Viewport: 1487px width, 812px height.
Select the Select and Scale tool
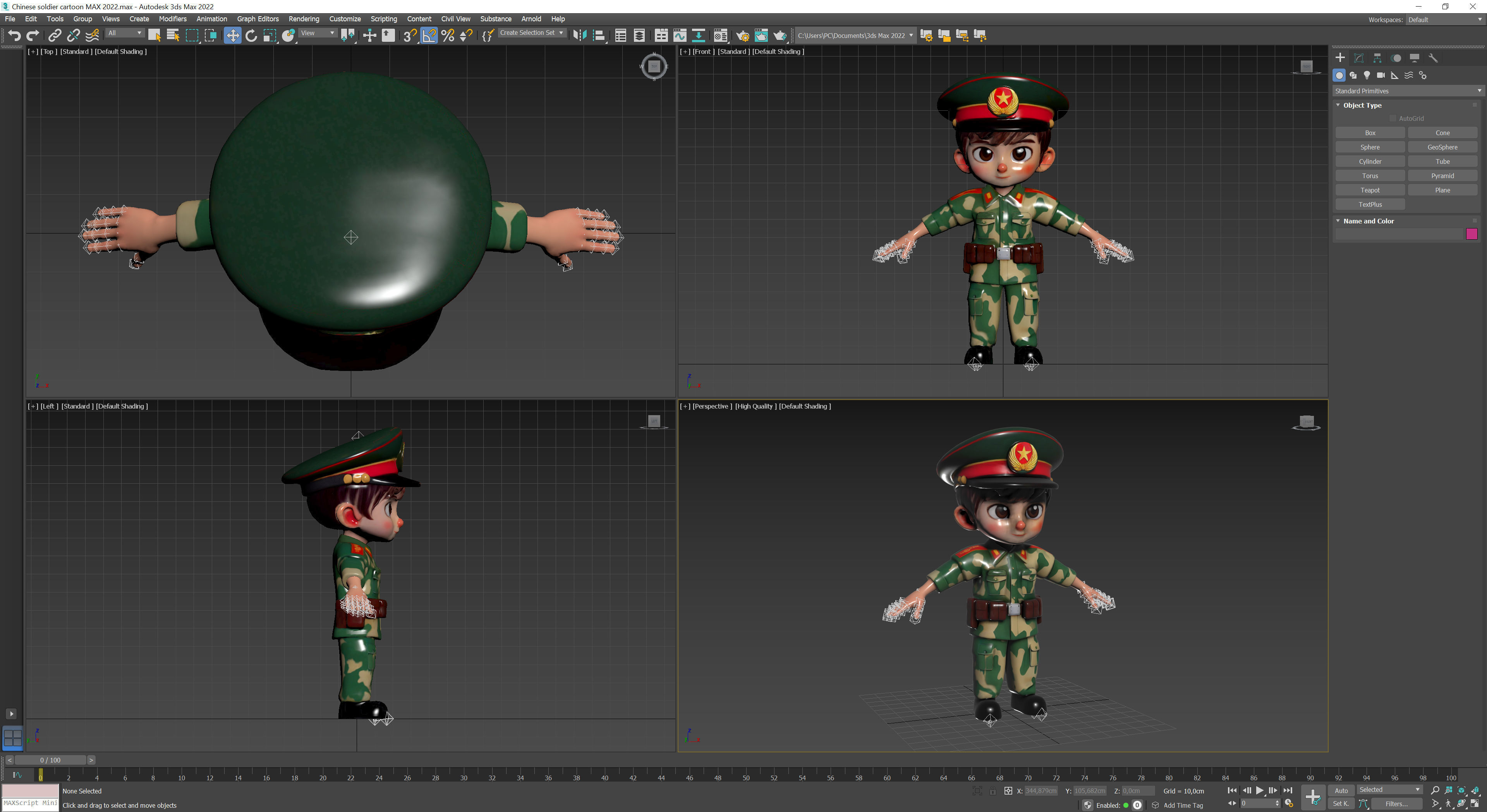tap(270, 36)
